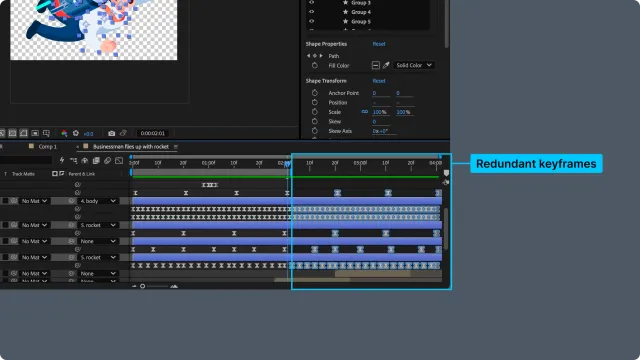The image size is (640, 360).
Task: Open No Mat dropdown in 4. body row
Action: (x=34, y=201)
